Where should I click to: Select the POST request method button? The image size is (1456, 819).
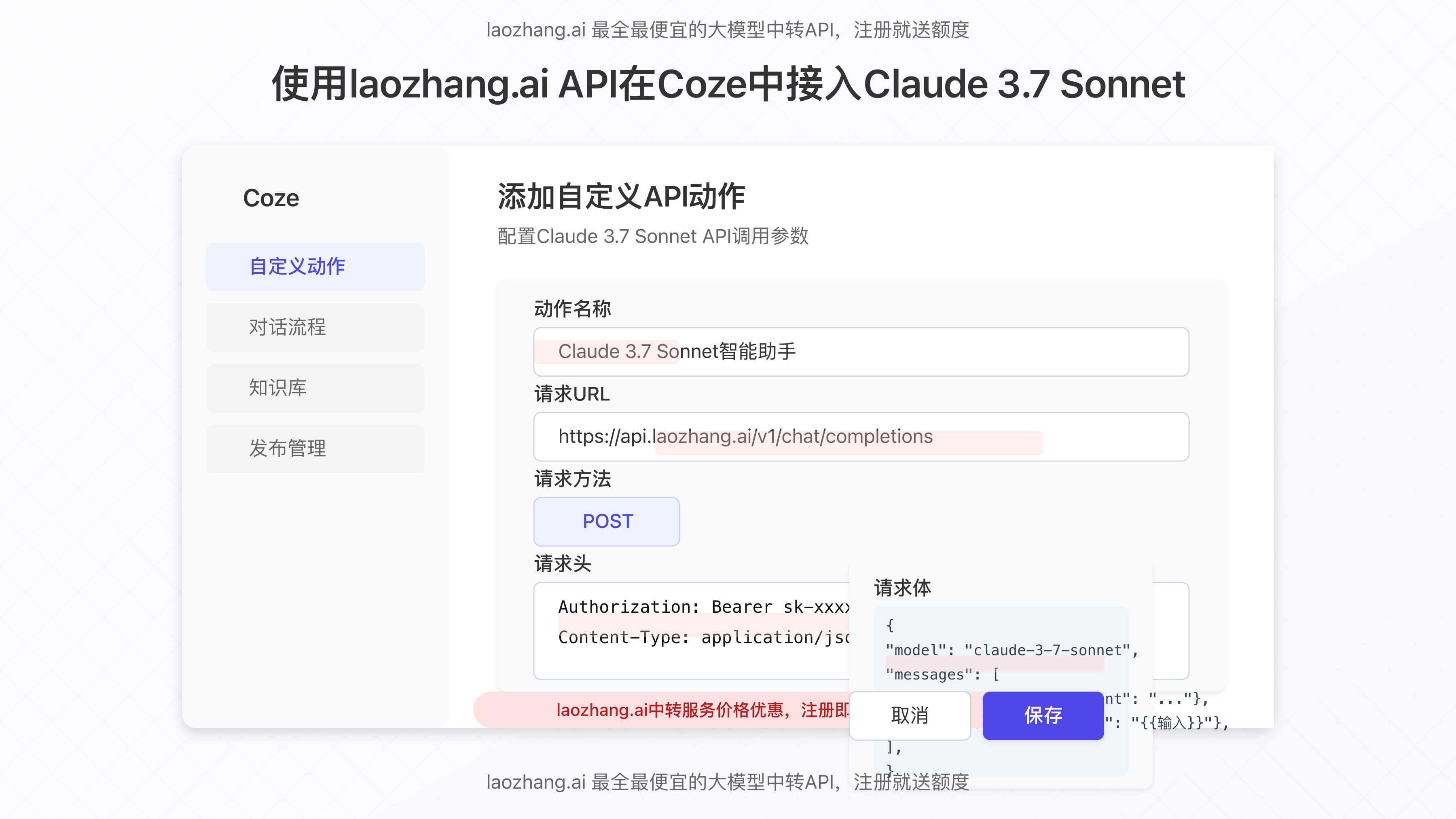(x=607, y=521)
